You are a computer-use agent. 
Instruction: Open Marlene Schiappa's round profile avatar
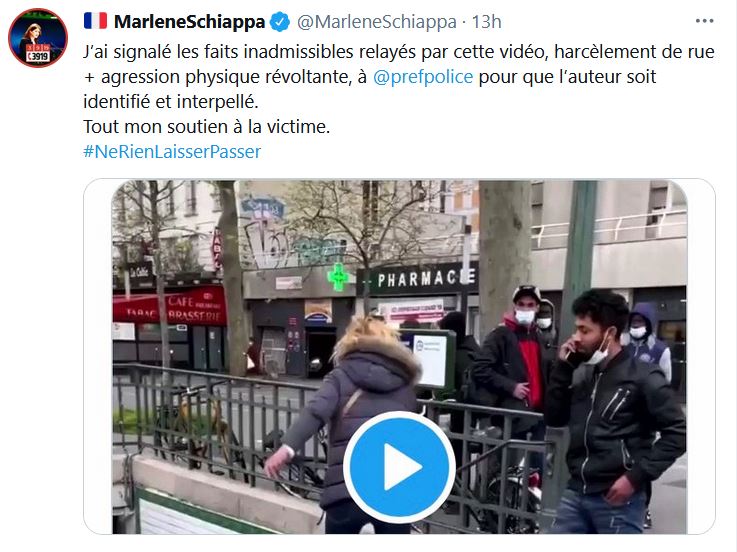point(38,38)
